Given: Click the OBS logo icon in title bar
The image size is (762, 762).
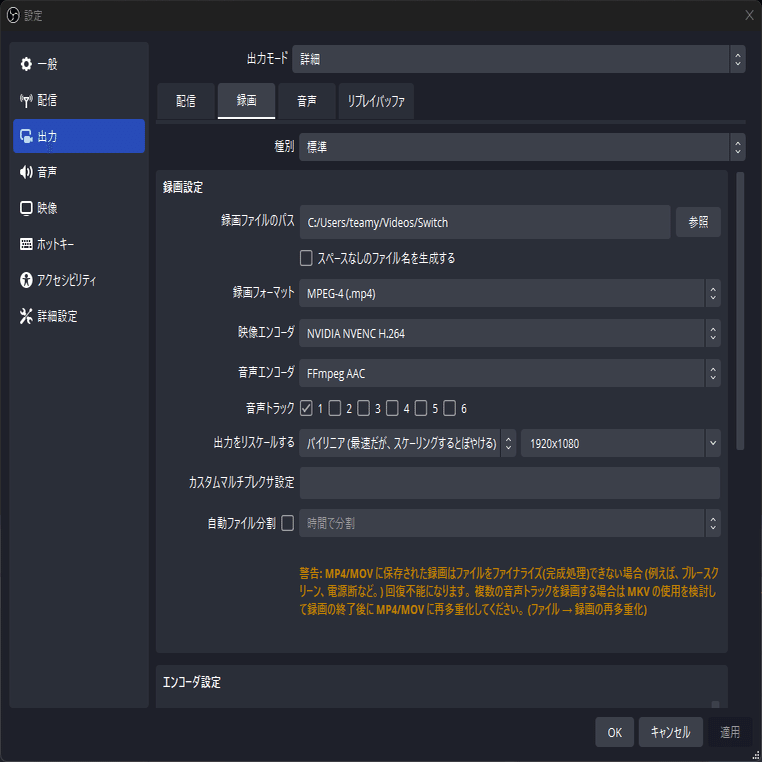Looking at the screenshot, I should [13, 16].
